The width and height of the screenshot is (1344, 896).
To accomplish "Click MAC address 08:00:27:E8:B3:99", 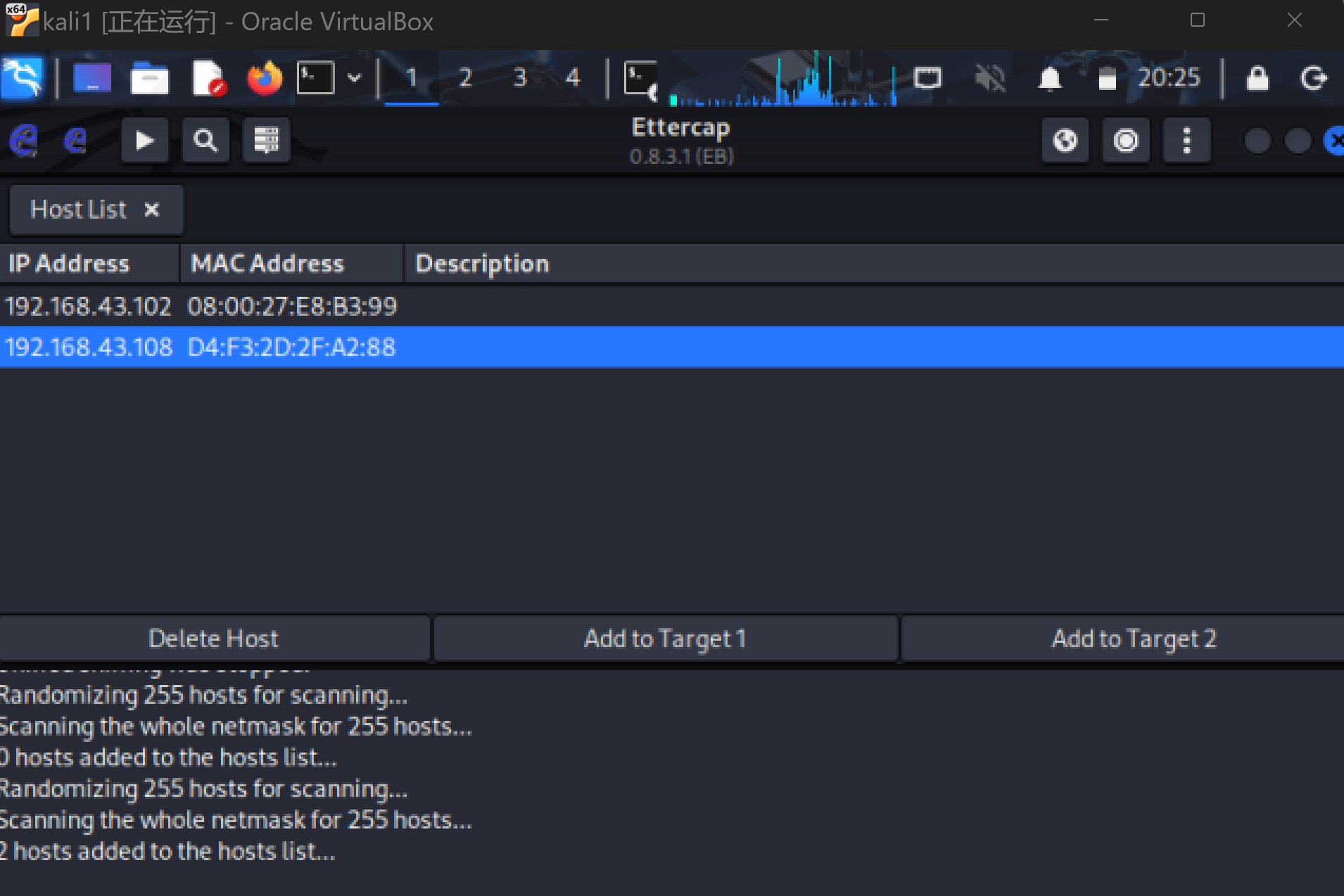I will [292, 306].
